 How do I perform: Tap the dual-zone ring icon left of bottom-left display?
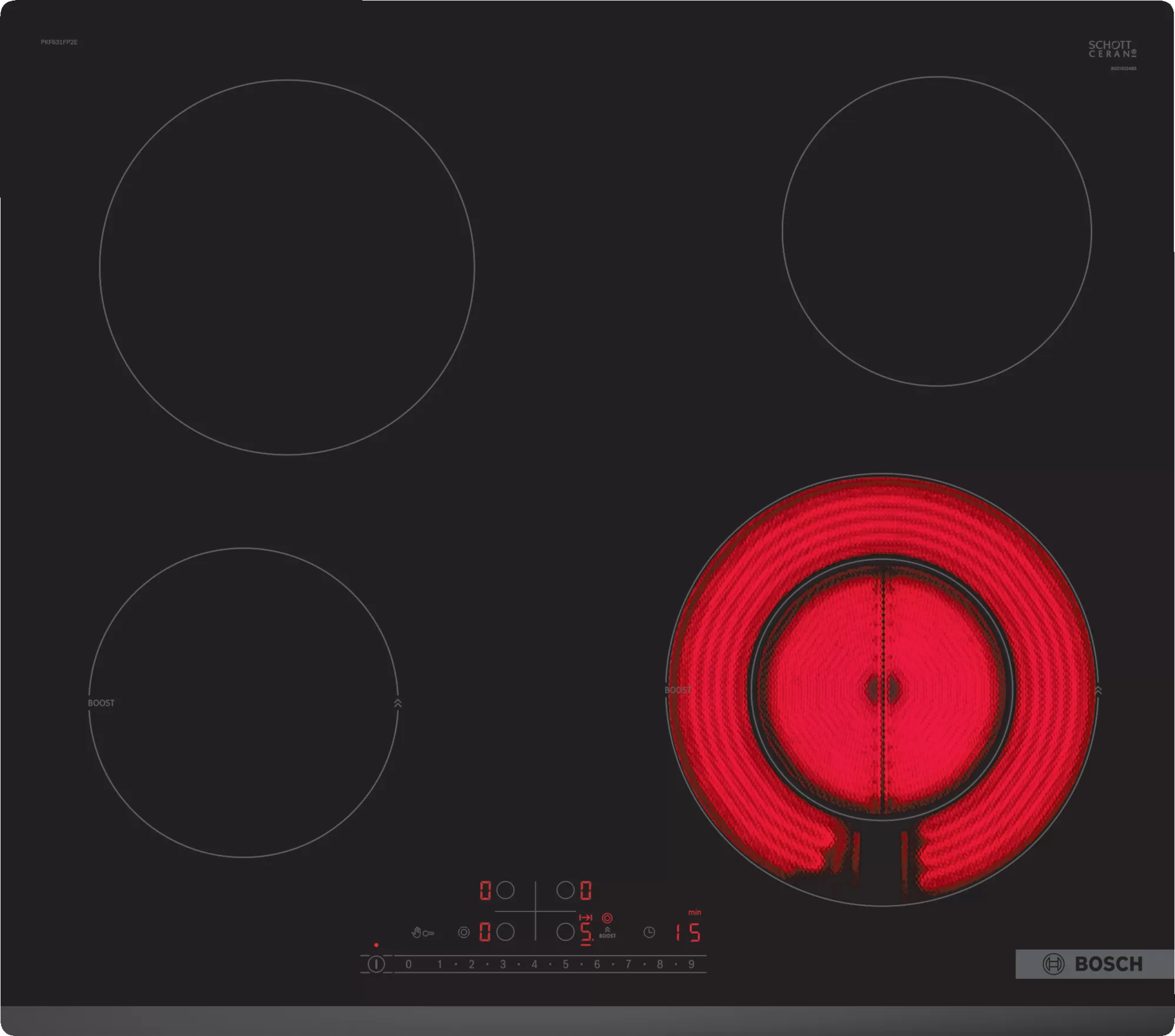(464, 933)
